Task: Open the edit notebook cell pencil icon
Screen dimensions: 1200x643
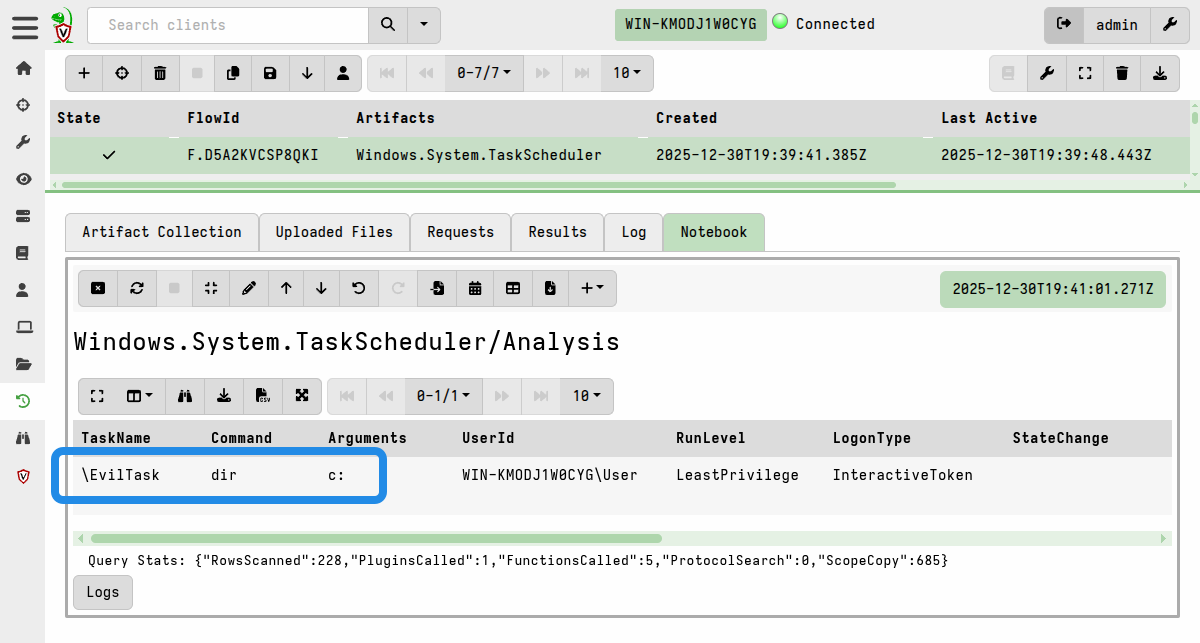Action: [x=248, y=288]
